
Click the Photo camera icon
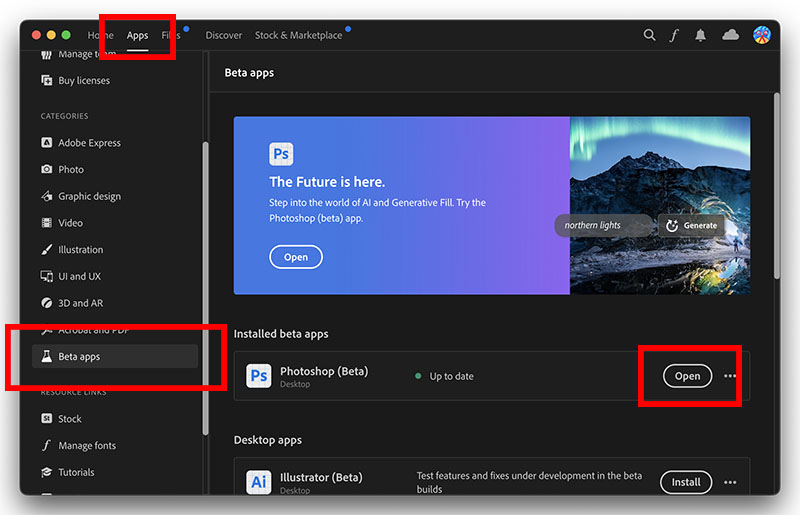pos(46,169)
